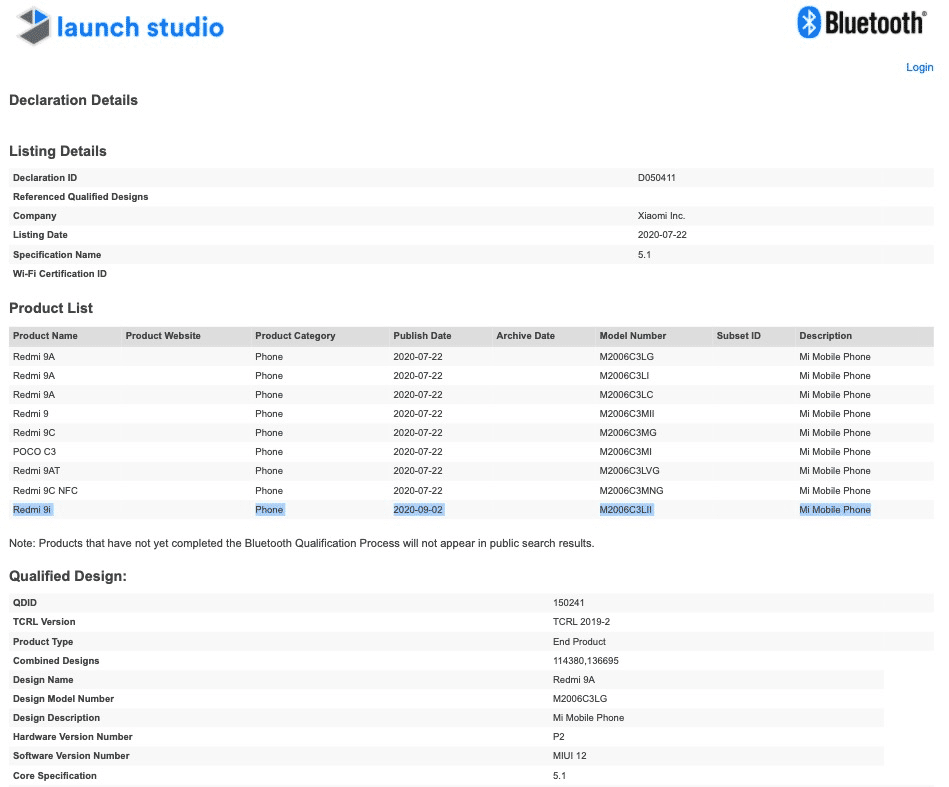Click the Software Version Number label
Screen dimensions: 949x787
[x=71, y=756]
